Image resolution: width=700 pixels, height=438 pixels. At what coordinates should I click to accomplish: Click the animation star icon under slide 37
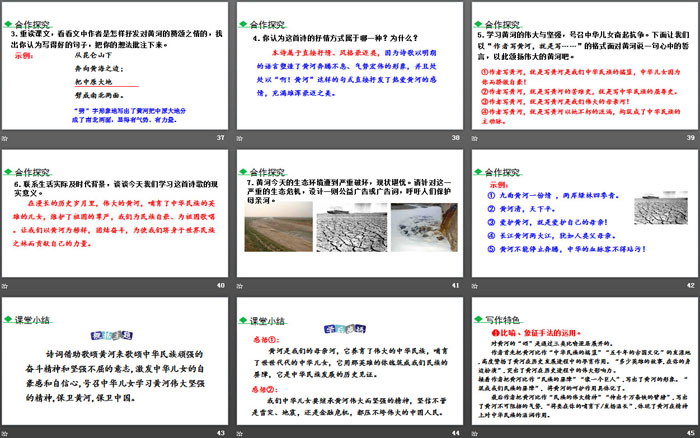[4, 138]
